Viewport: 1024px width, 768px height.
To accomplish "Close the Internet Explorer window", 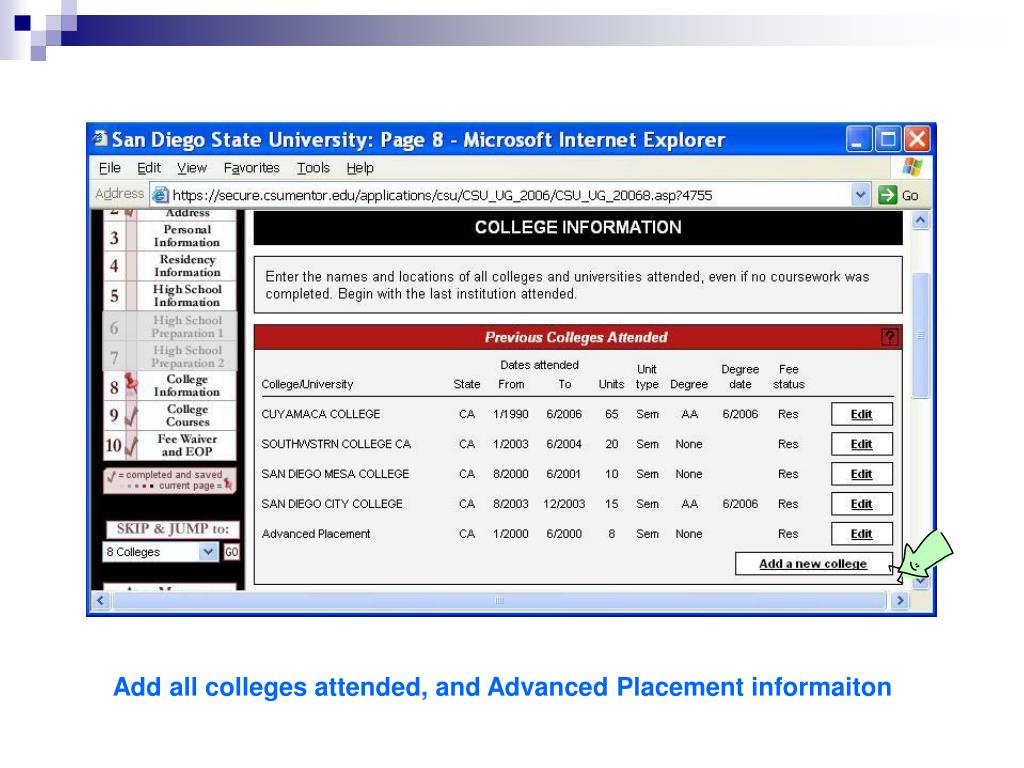I will point(917,139).
